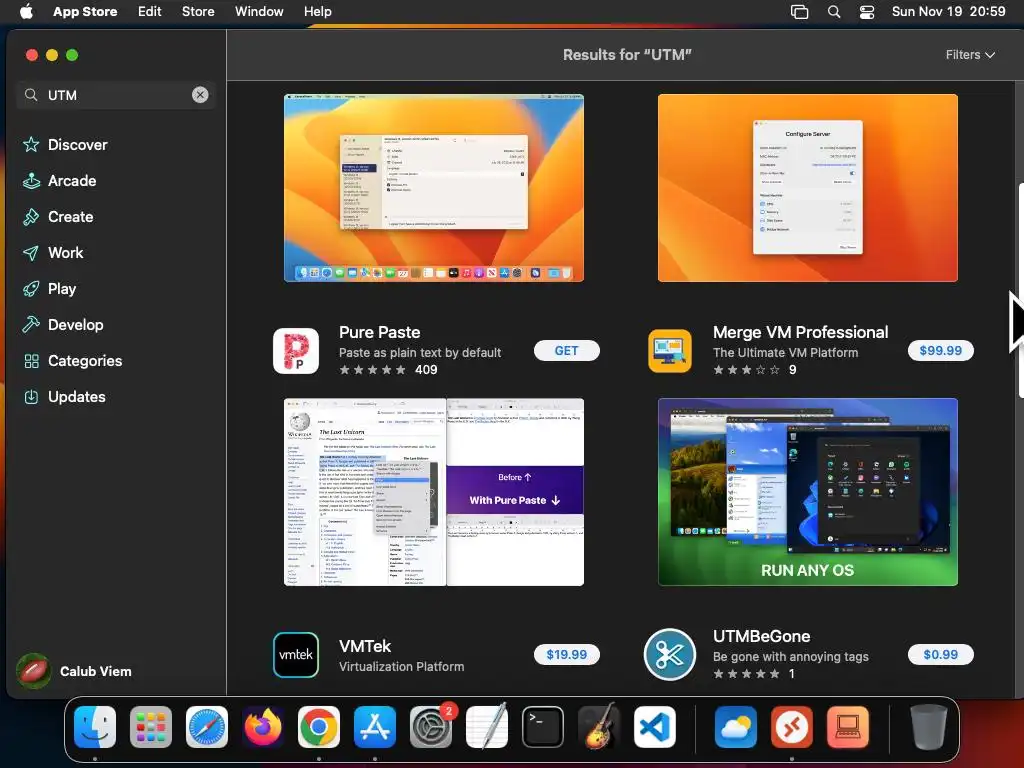Open the Develop category
Viewport: 1024px width, 768px height.
click(63, 325)
